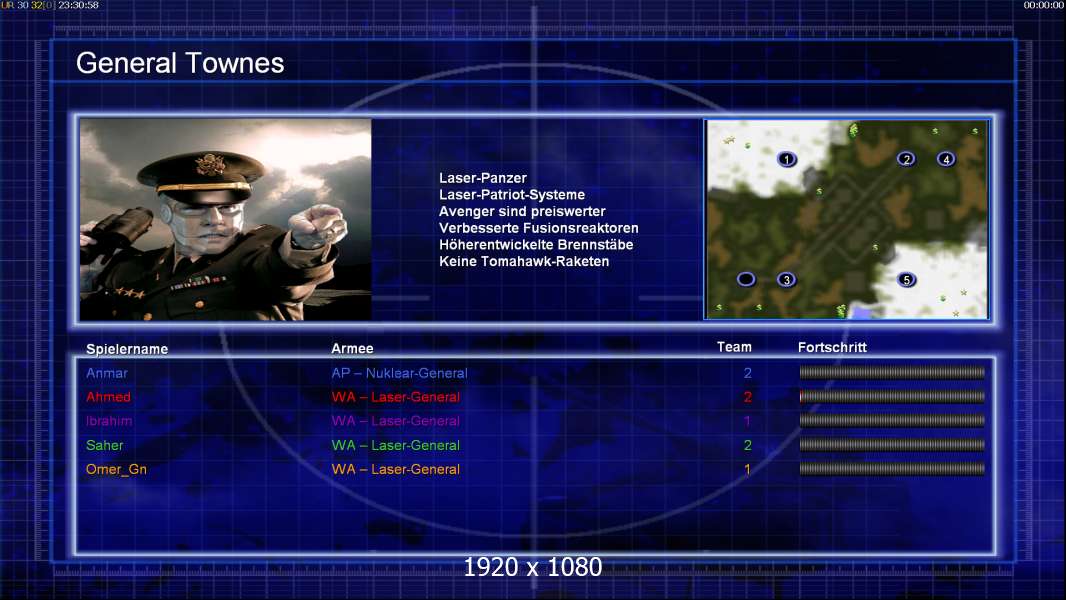This screenshot has height=600, width=1066.
Task: Click Ahmed's loading progress bar
Action: pos(892,396)
